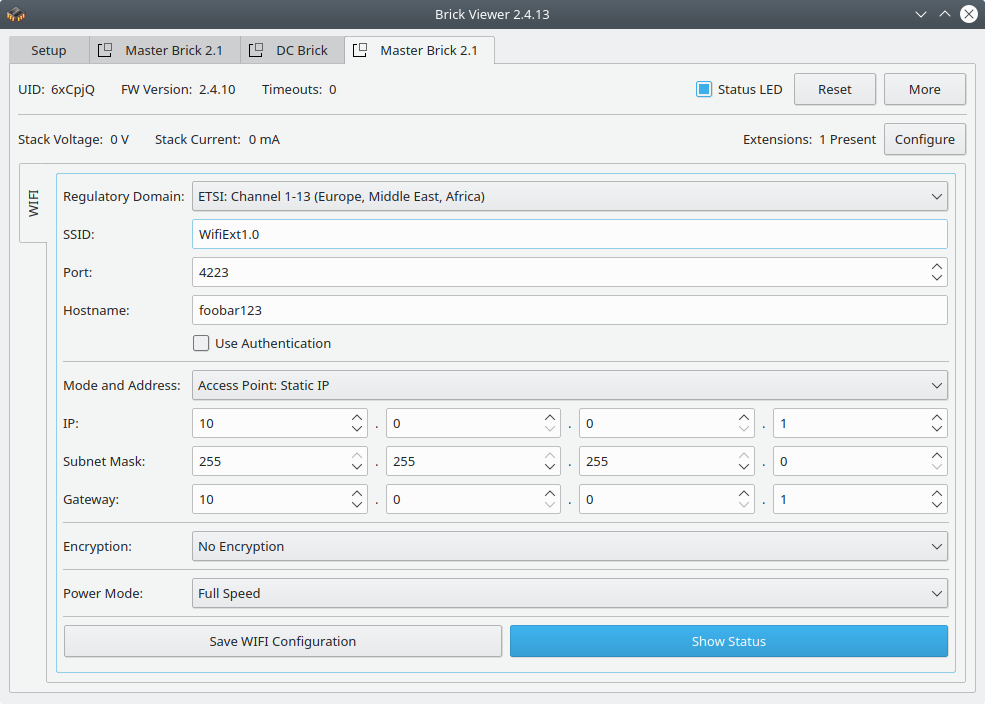Click the Show Status button

(729, 641)
